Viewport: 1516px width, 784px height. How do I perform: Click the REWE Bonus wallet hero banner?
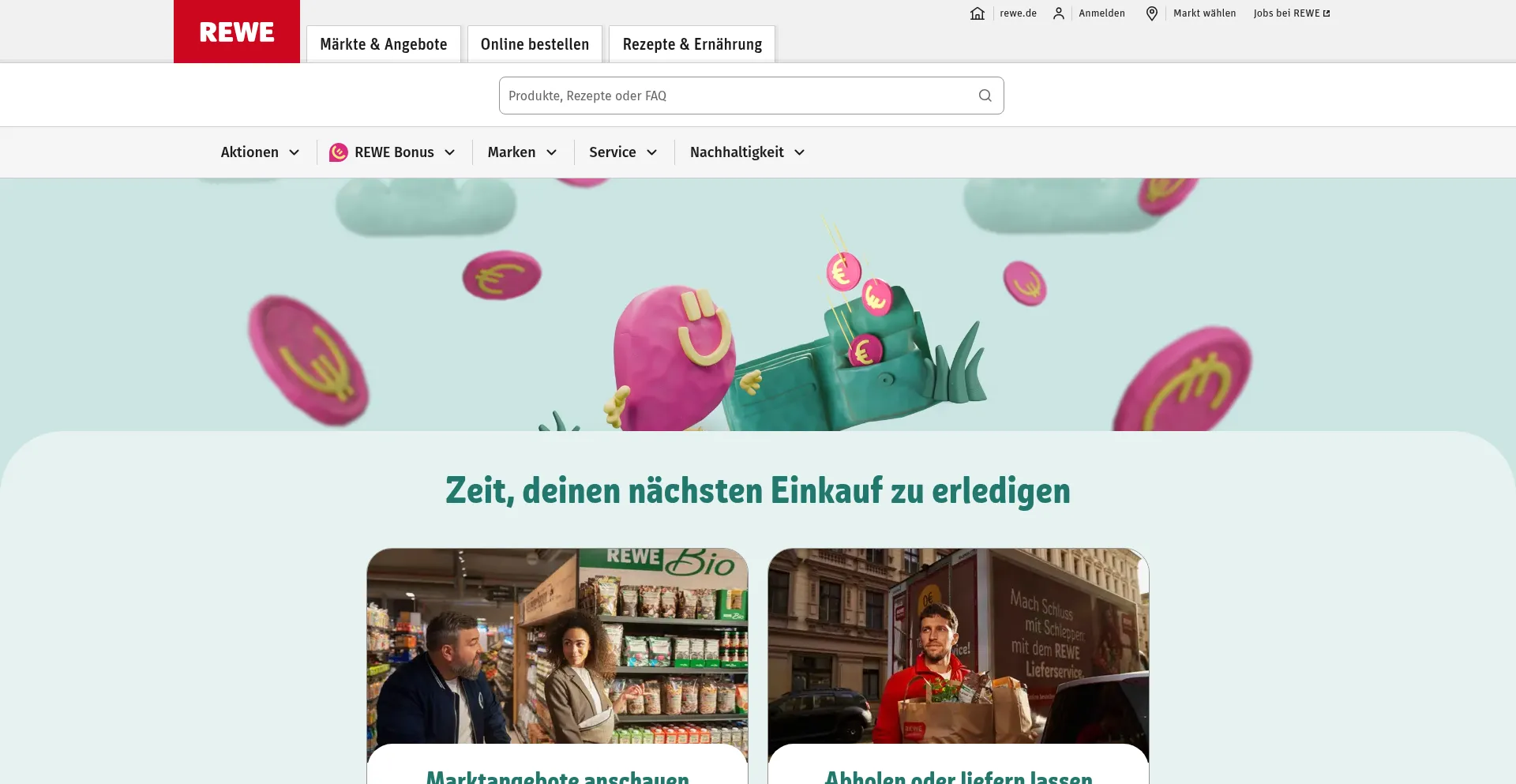pos(758,305)
